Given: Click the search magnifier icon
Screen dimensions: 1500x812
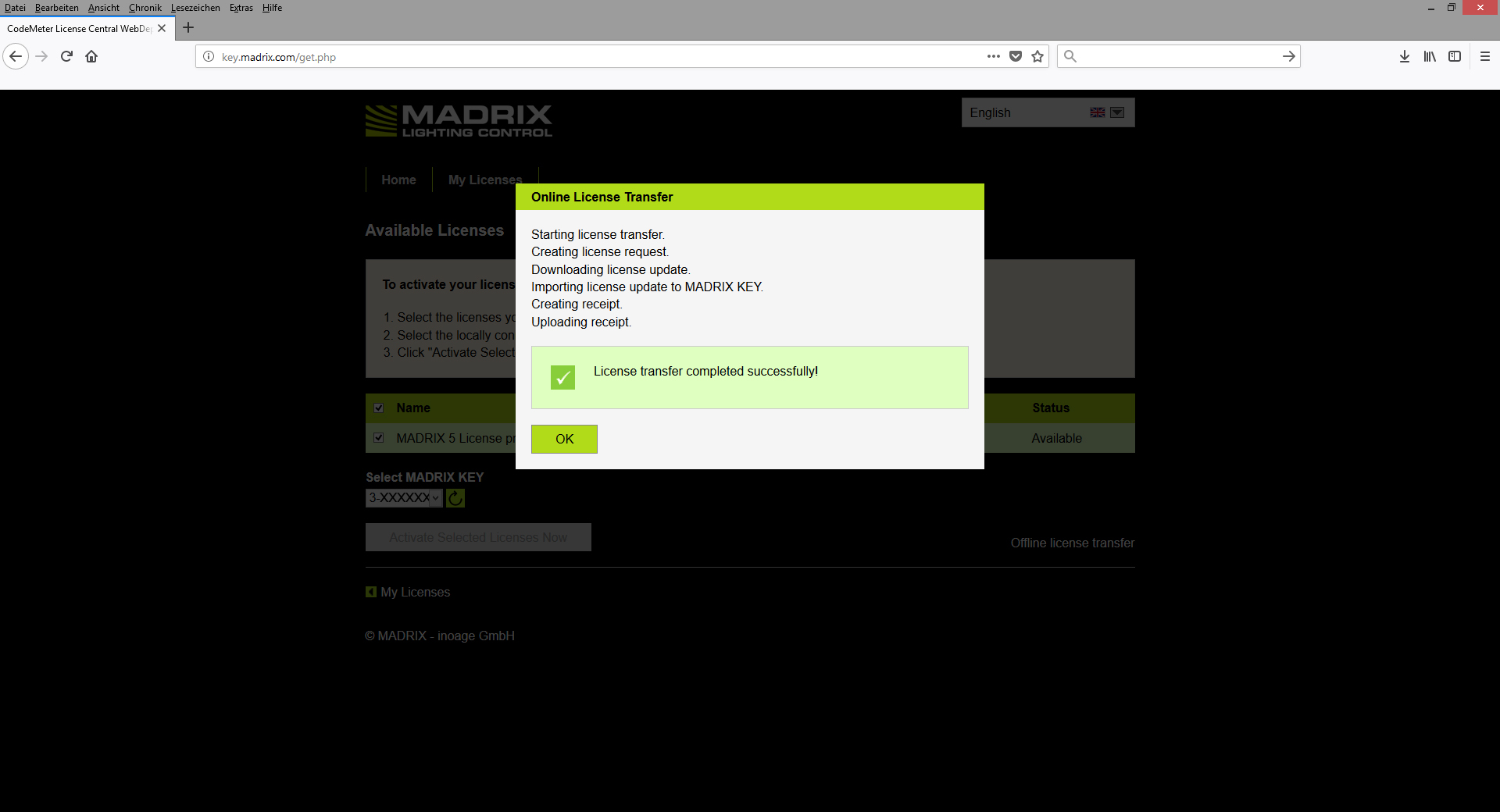Looking at the screenshot, I should (x=1070, y=56).
